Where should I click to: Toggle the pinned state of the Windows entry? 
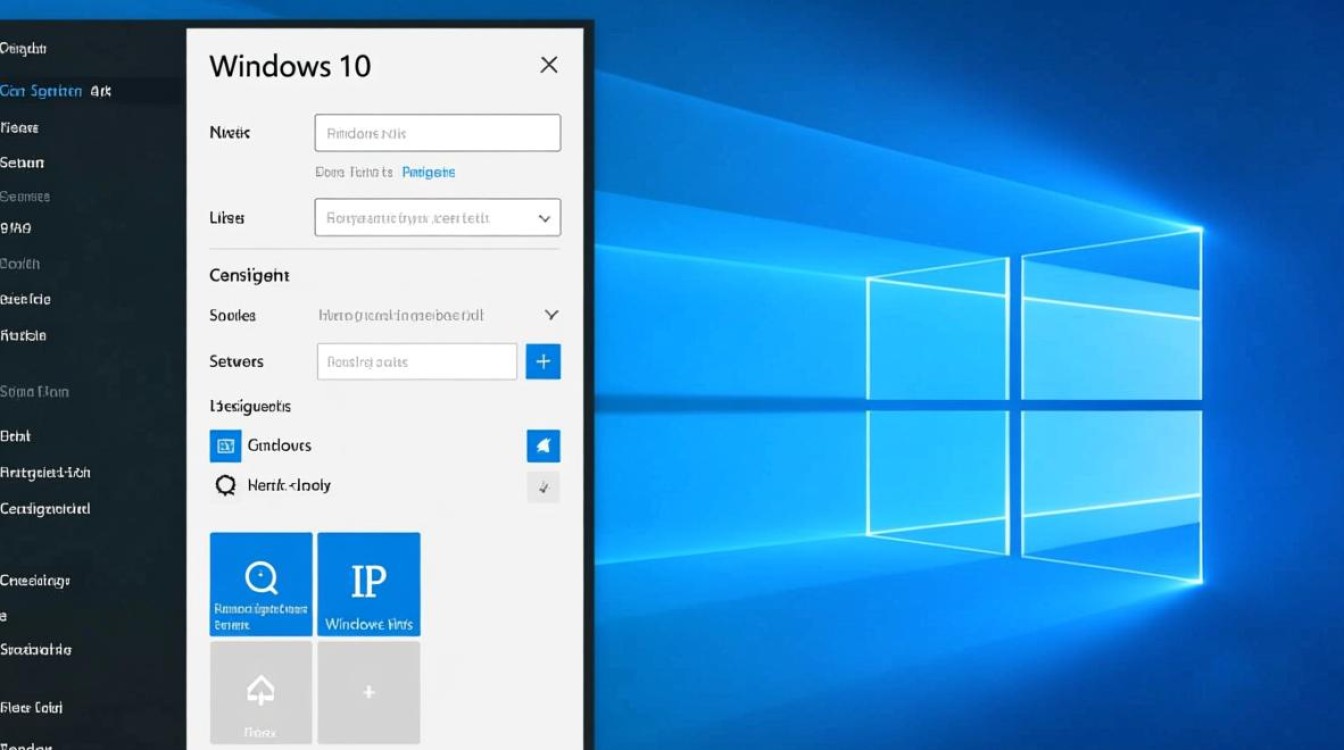click(x=543, y=445)
